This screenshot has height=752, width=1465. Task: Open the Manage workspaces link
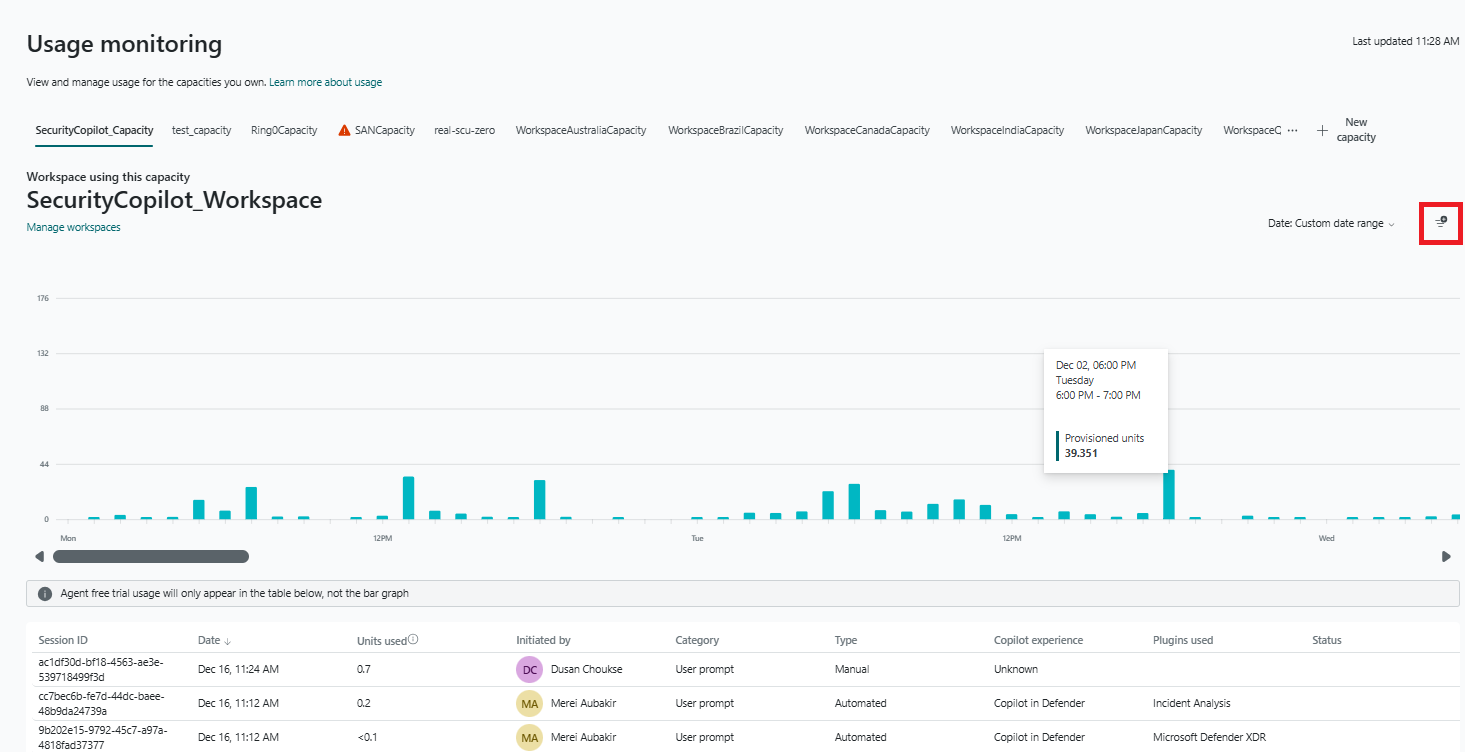[x=73, y=227]
